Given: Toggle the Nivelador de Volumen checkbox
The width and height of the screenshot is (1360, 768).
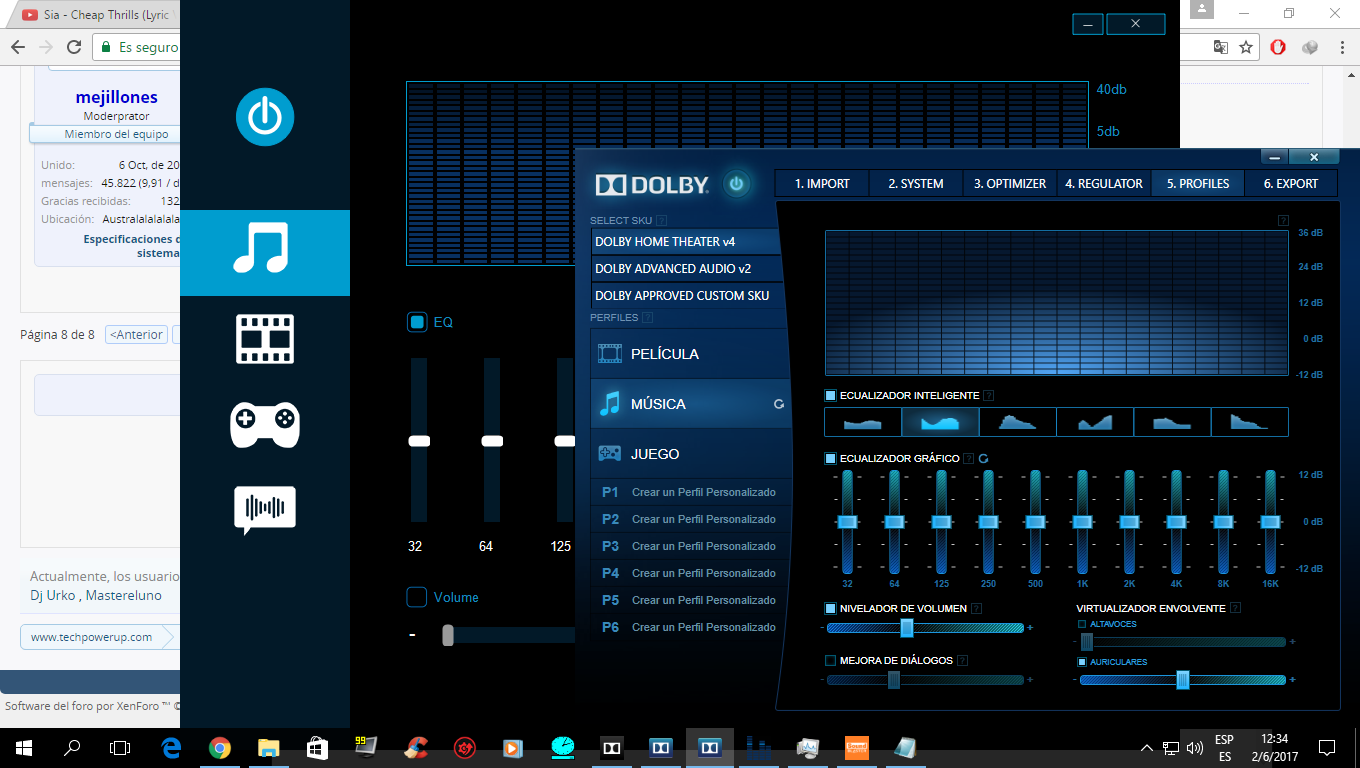Looking at the screenshot, I should pyautogui.click(x=830, y=609).
